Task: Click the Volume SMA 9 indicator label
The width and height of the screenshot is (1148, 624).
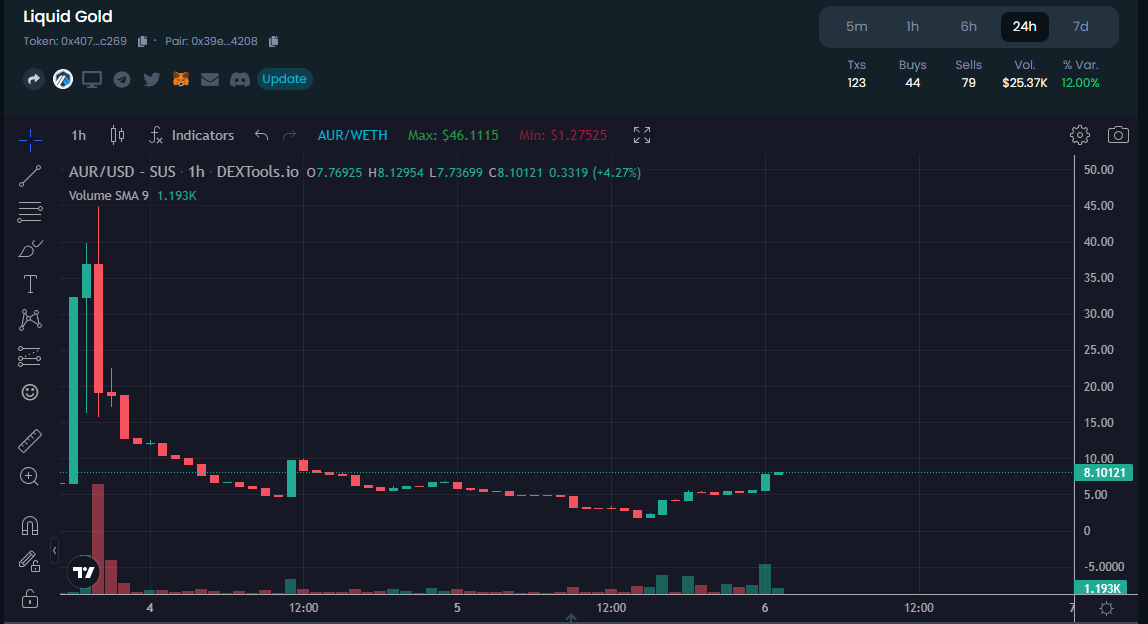Action: coord(108,196)
